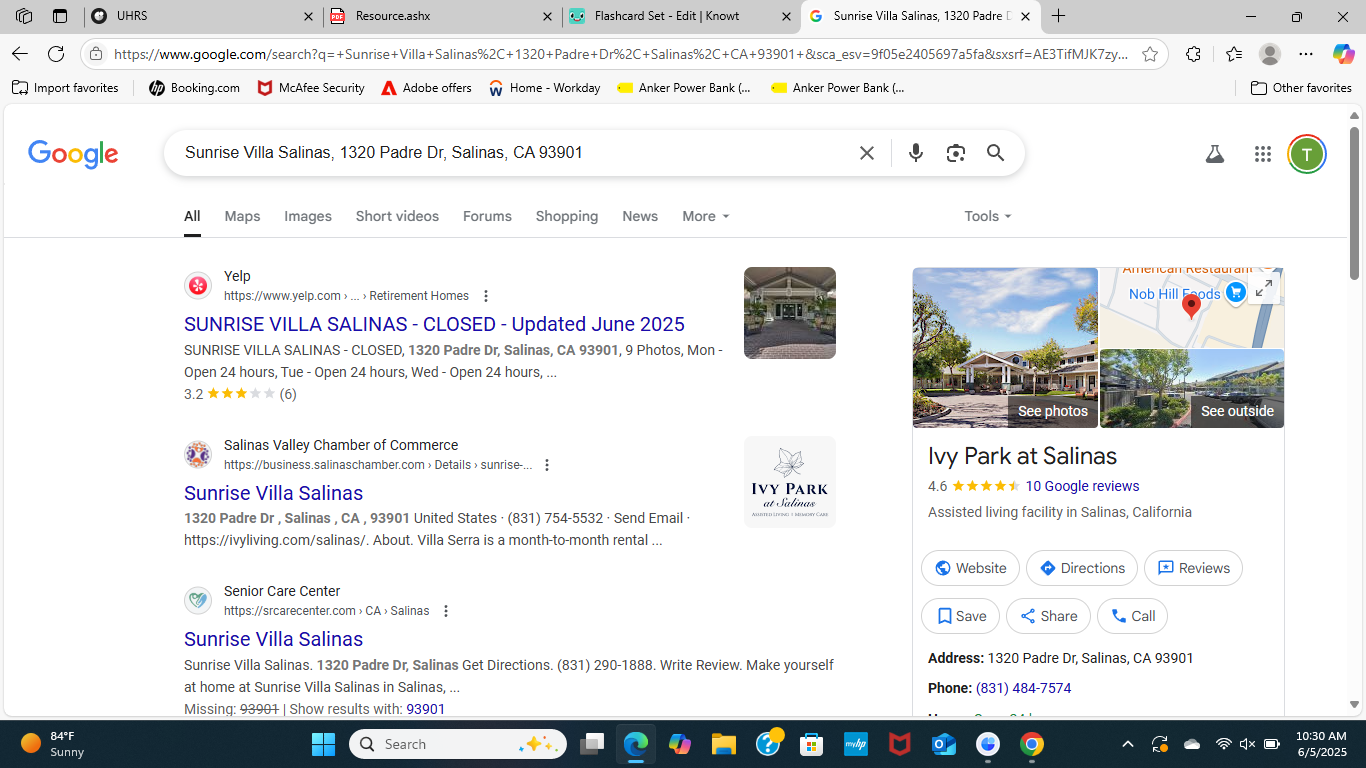
Task: Show results with 93901 link
Action: [x=425, y=709]
